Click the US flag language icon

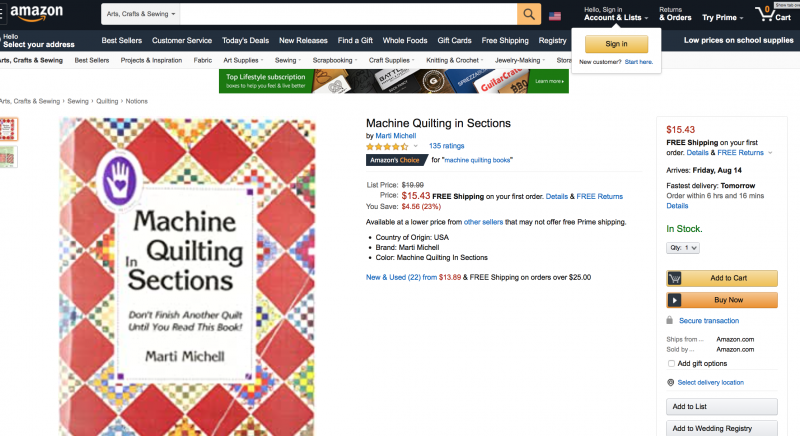(x=555, y=16)
